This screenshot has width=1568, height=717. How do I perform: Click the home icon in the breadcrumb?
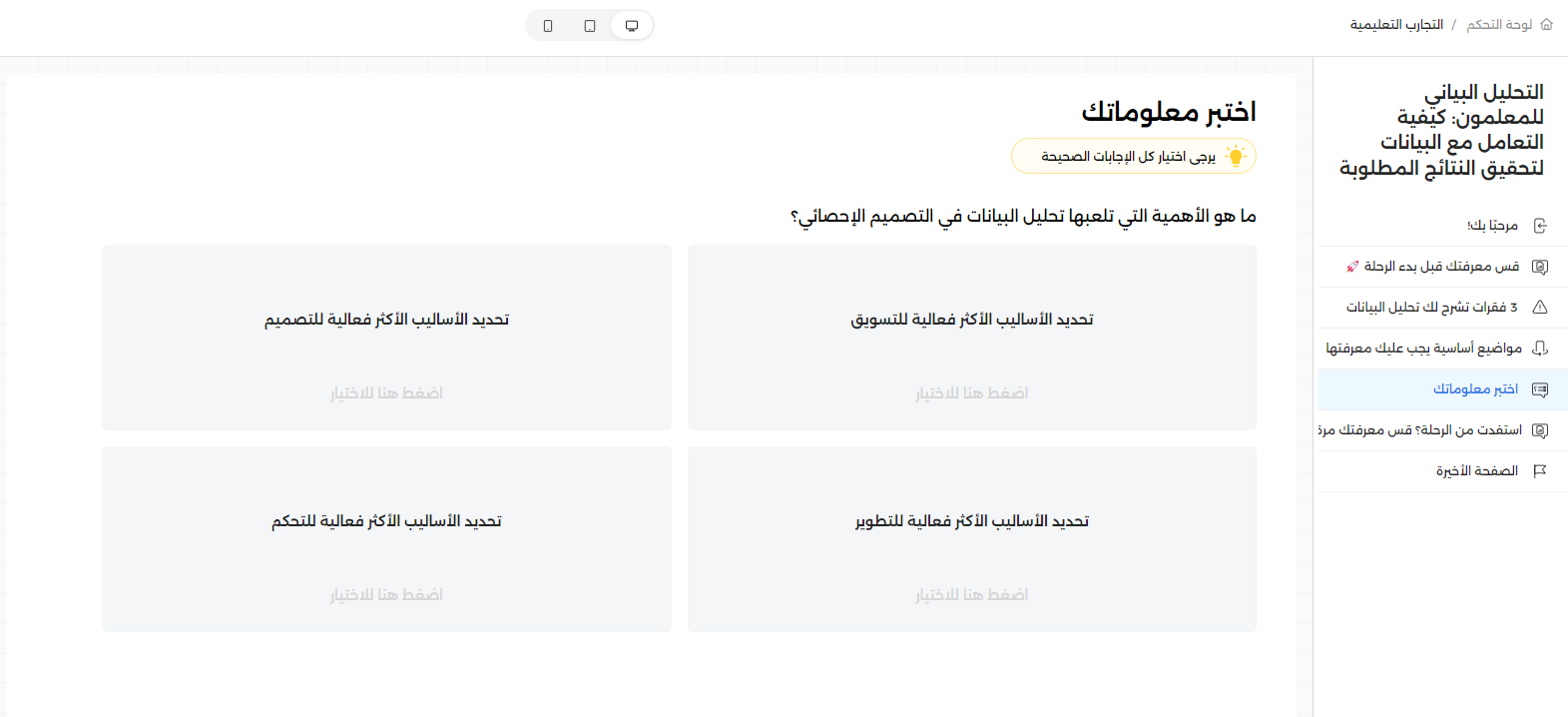(x=1546, y=24)
